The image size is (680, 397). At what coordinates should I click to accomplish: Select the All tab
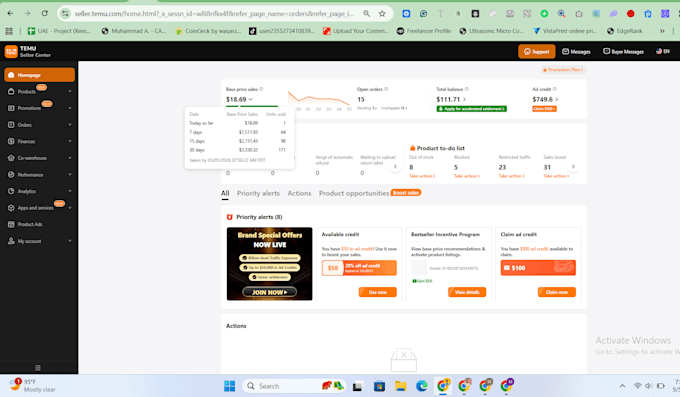(x=225, y=194)
